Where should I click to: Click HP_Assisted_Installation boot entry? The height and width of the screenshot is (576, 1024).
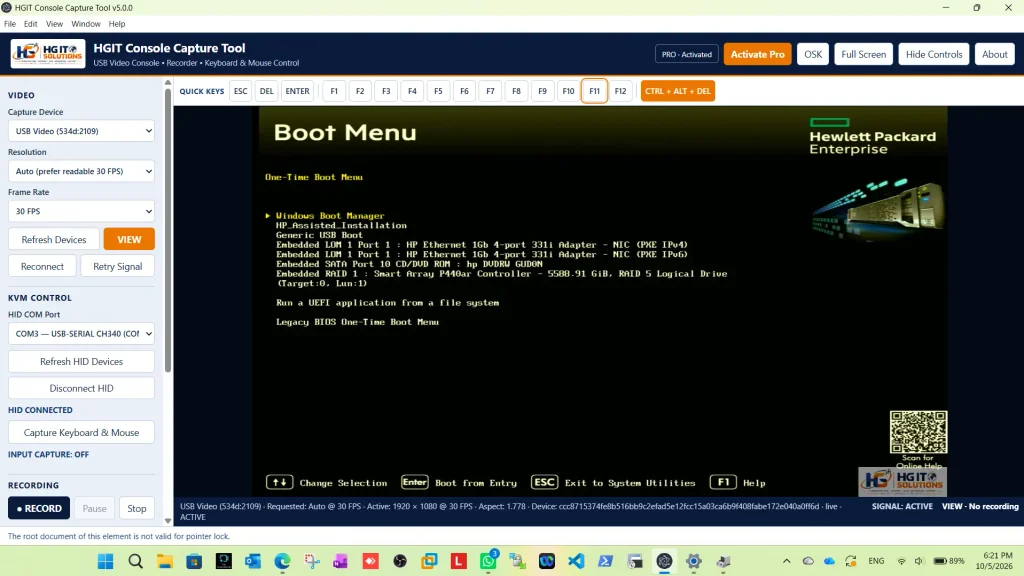[341, 225]
